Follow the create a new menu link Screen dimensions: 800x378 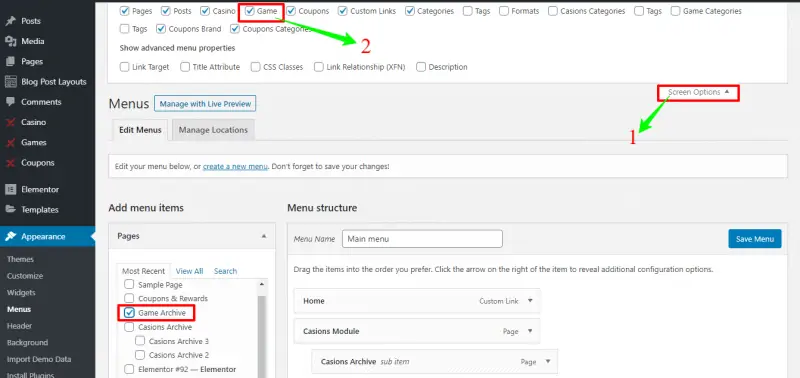(235, 167)
